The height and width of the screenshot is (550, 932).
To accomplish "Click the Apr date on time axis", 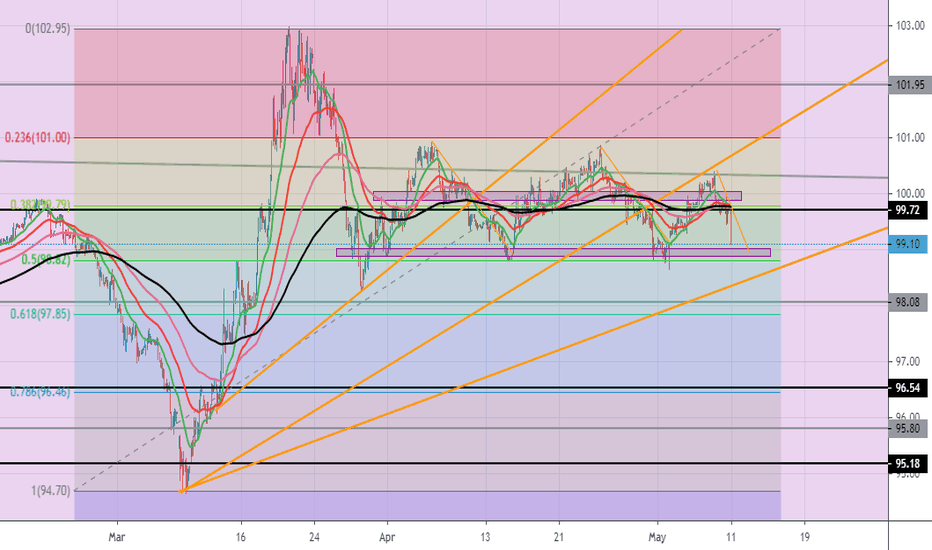I will coord(387,537).
